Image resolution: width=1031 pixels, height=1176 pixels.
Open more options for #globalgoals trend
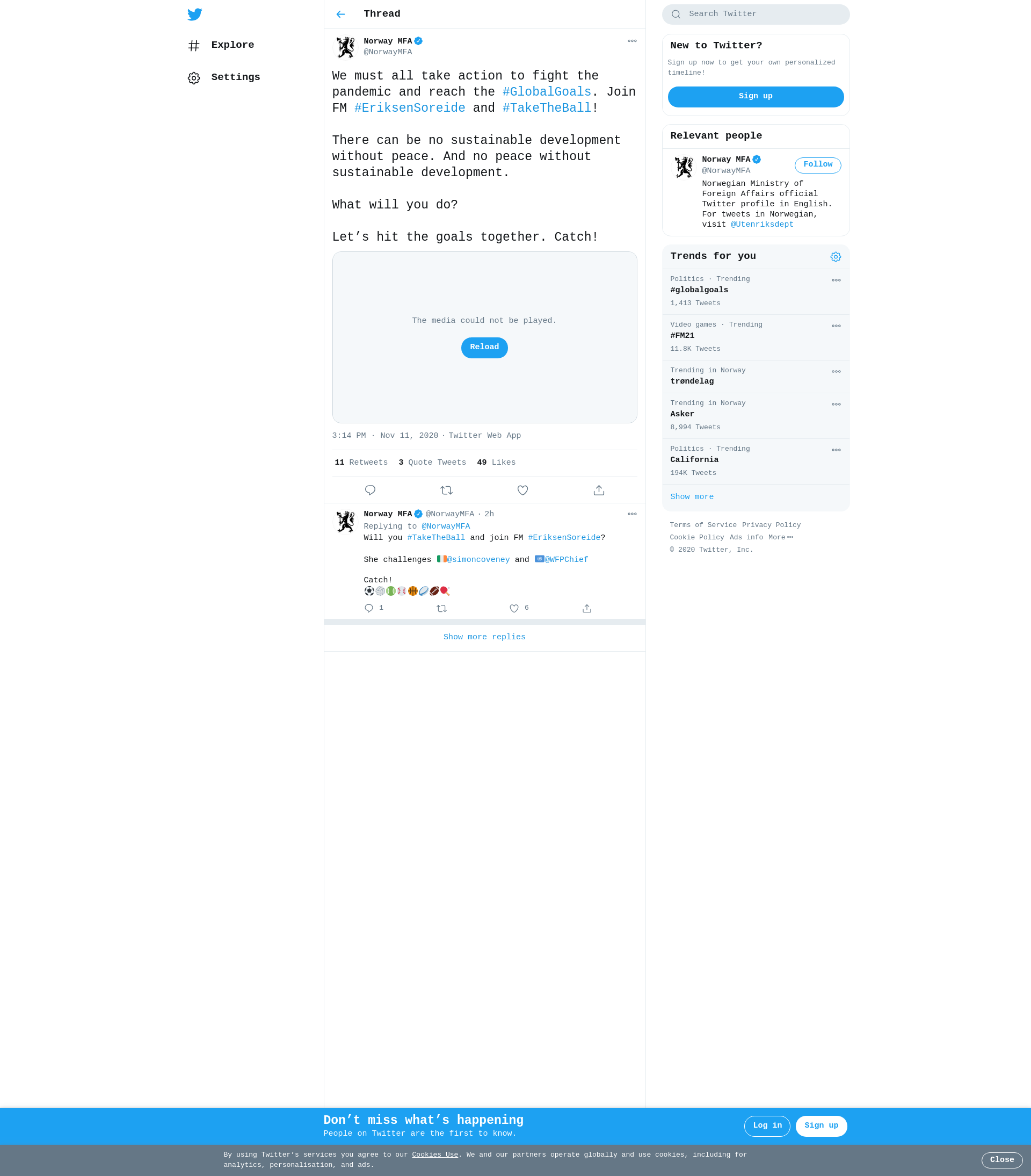click(836, 280)
